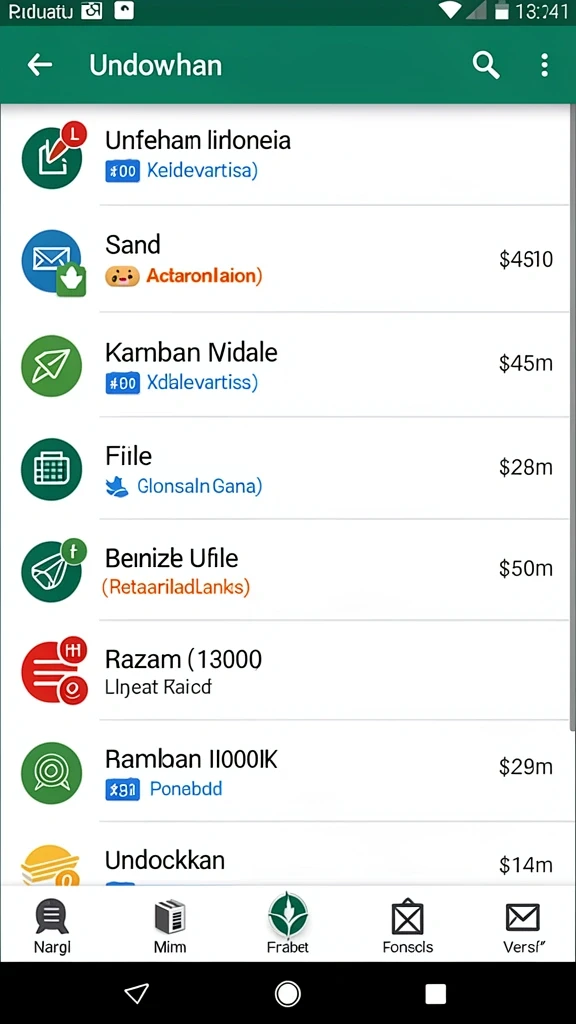The width and height of the screenshot is (576, 1024).
Task: Open the Kεidevartisa) blue link
Action: point(202,170)
